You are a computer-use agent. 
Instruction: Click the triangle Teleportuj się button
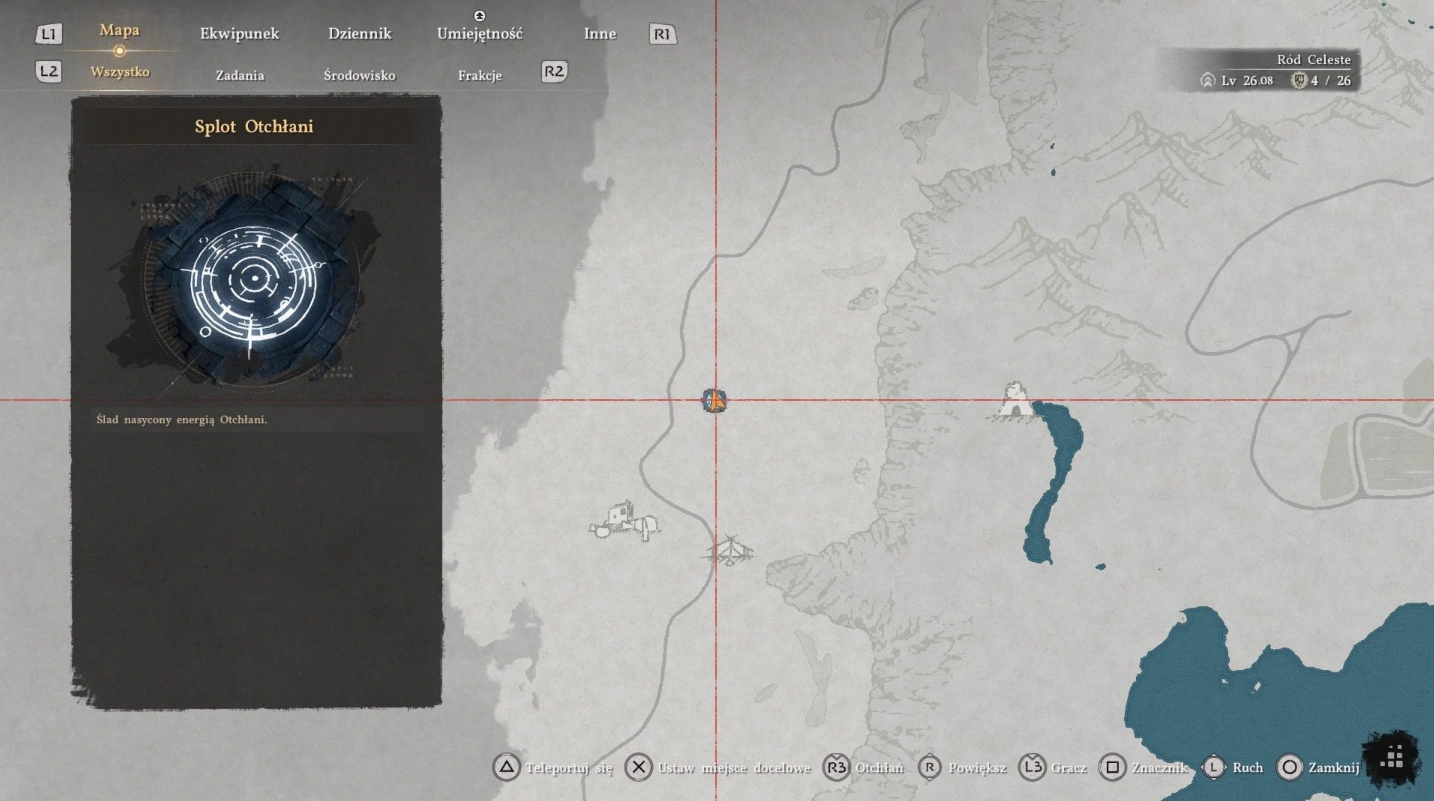click(x=507, y=767)
